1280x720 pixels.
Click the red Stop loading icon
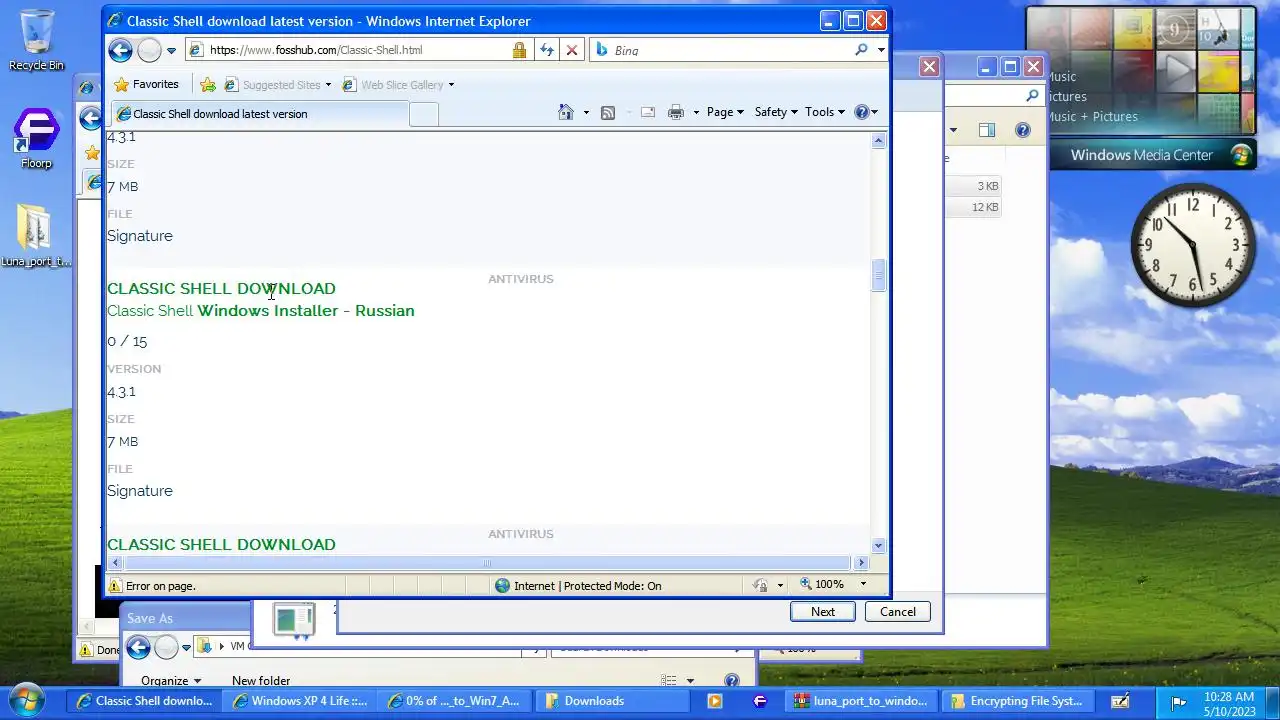(x=572, y=50)
